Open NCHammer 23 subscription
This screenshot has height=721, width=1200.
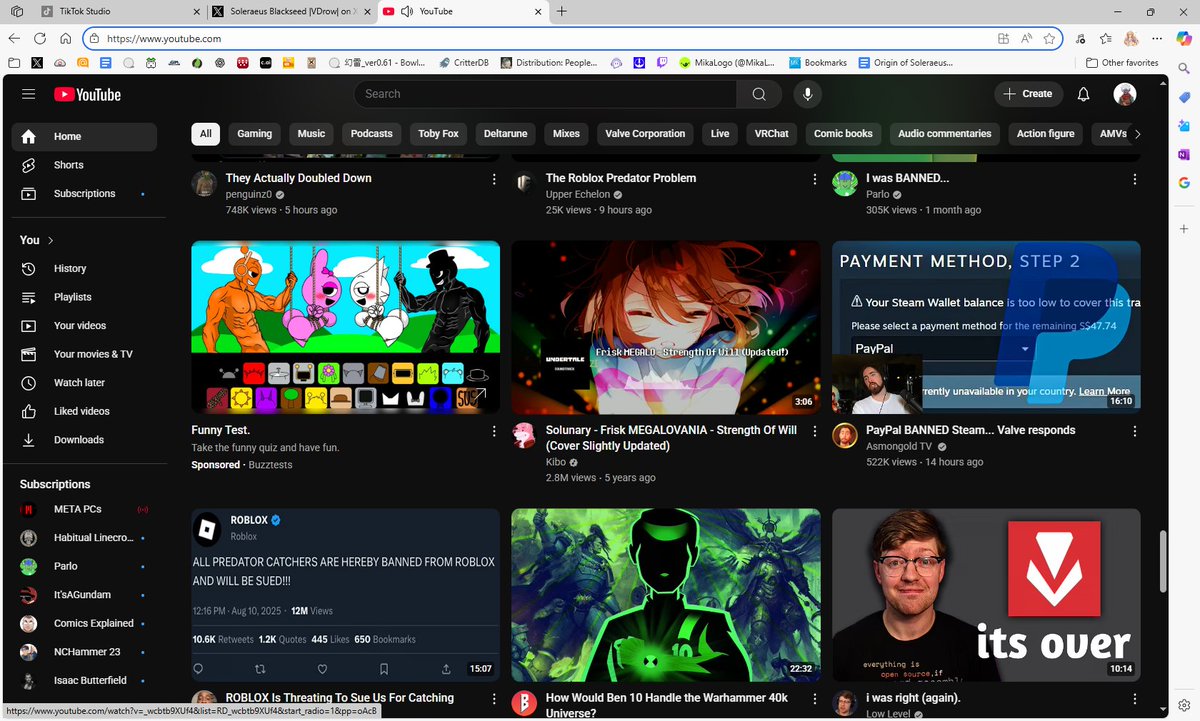[84, 652]
